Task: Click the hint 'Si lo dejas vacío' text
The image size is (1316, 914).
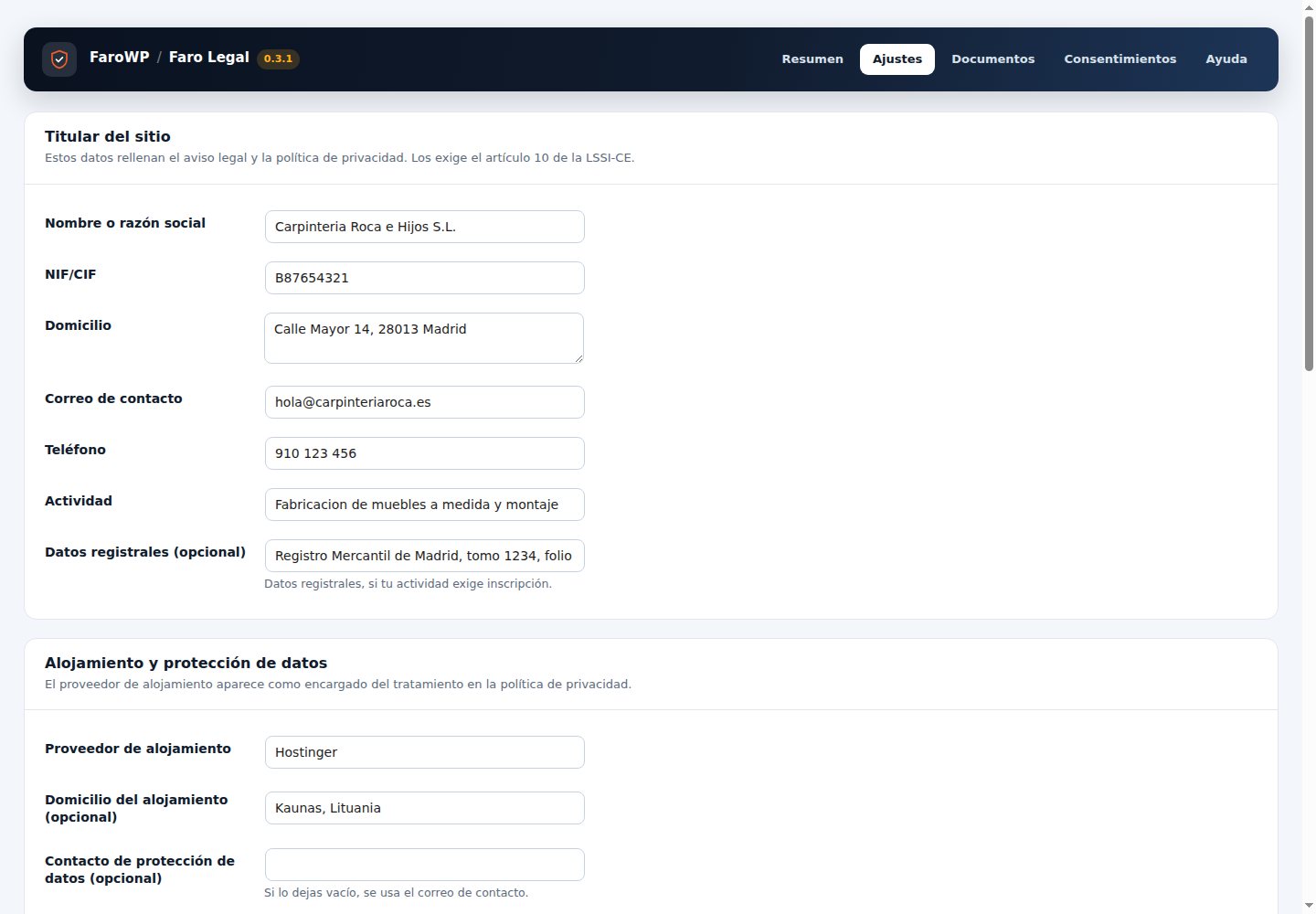Action: coord(396,892)
